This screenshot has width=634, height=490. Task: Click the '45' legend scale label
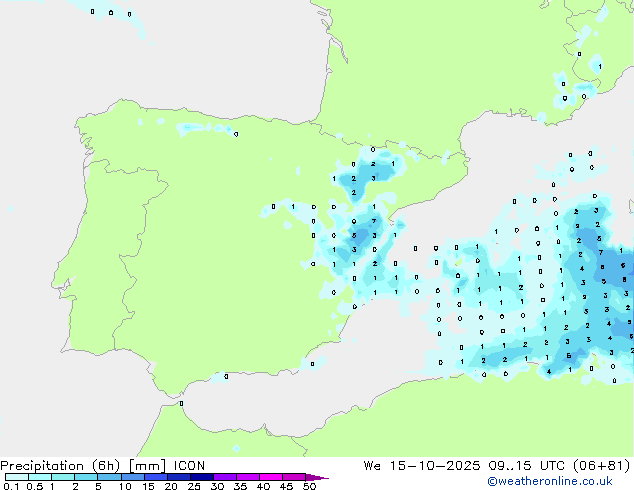[x=286, y=486]
